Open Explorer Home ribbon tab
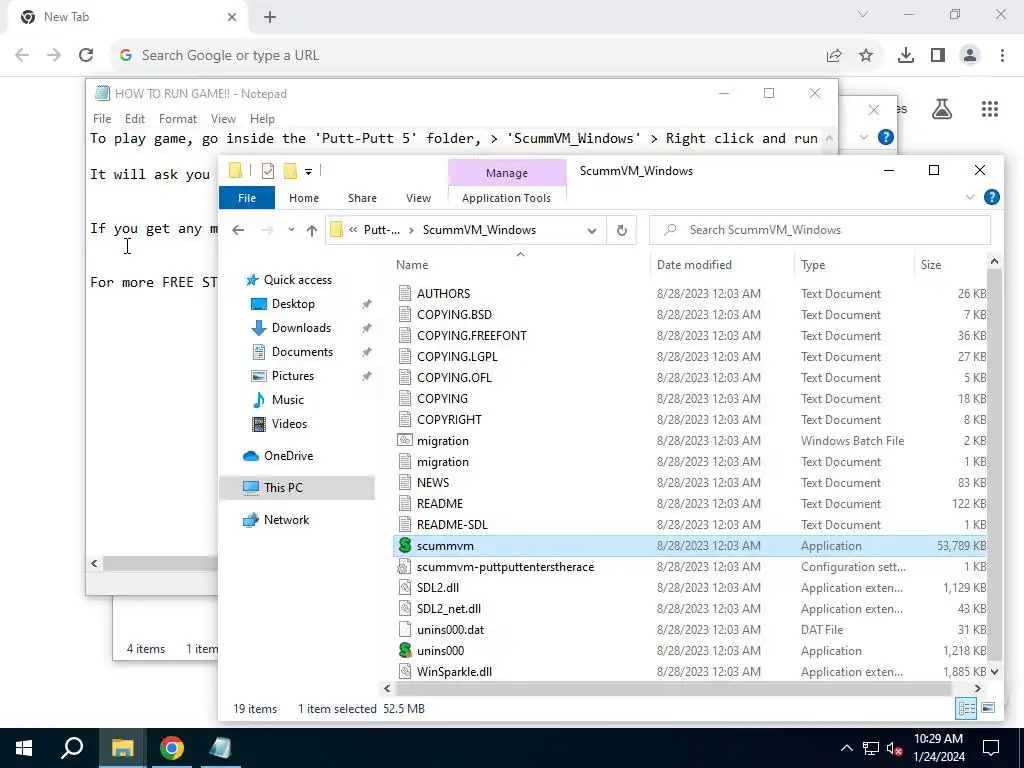 coord(304,198)
